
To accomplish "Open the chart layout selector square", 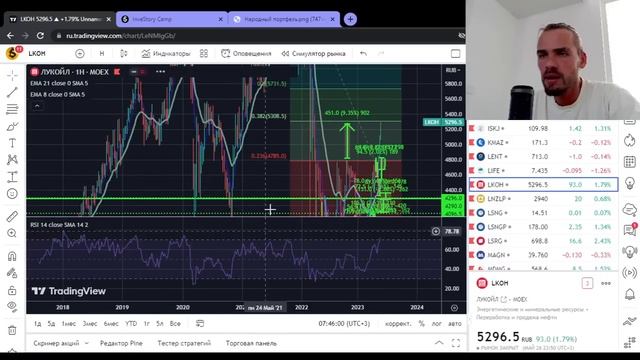I will coord(456,53).
